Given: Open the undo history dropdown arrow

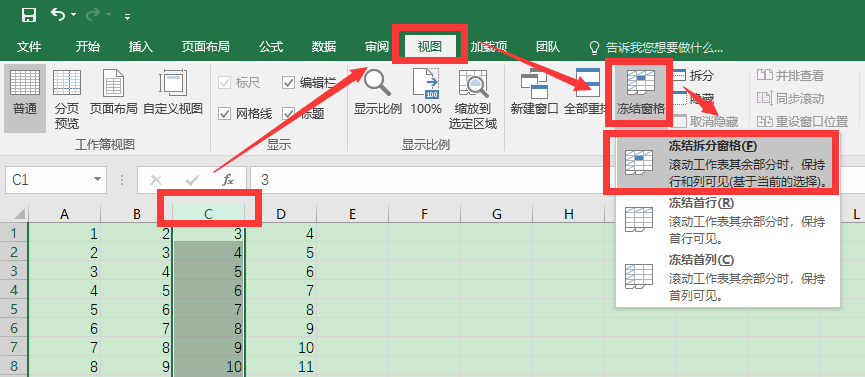Looking at the screenshot, I should [73, 15].
